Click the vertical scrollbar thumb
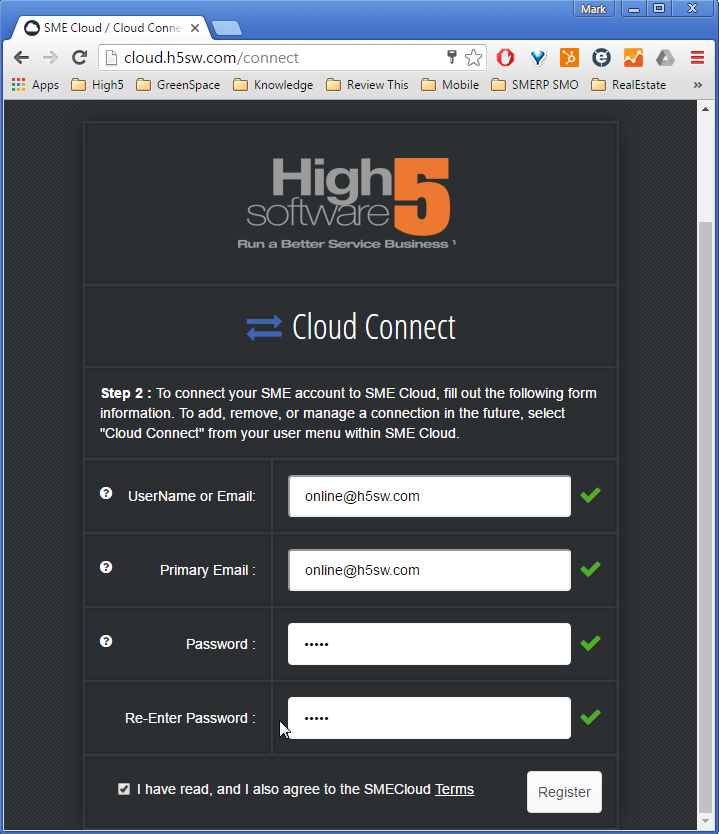The image size is (719, 834). pos(705,518)
